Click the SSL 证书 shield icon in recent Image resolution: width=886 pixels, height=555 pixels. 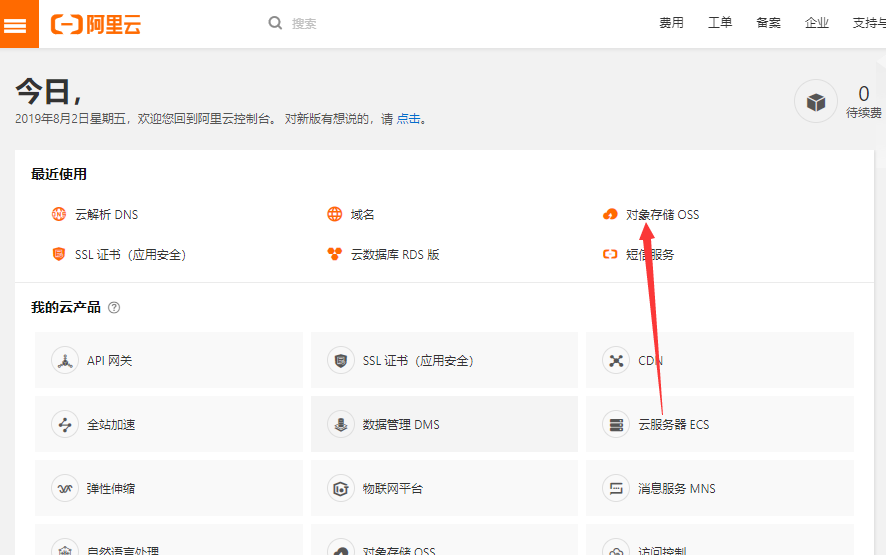click(59, 254)
